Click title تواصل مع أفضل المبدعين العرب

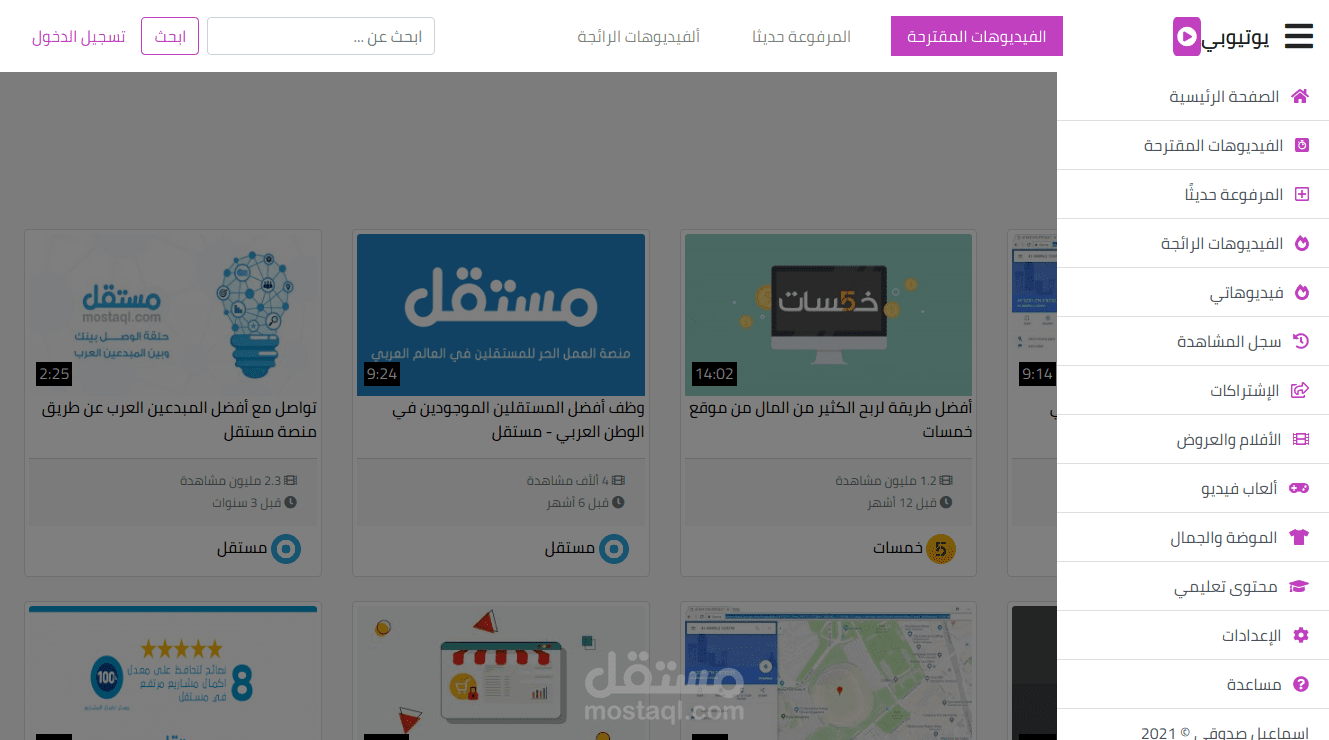coord(180,420)
